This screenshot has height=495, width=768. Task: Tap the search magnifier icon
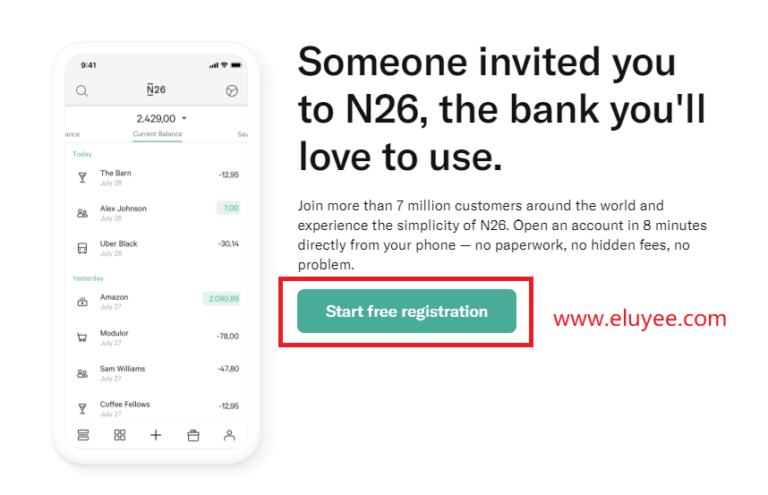(82, 91)
